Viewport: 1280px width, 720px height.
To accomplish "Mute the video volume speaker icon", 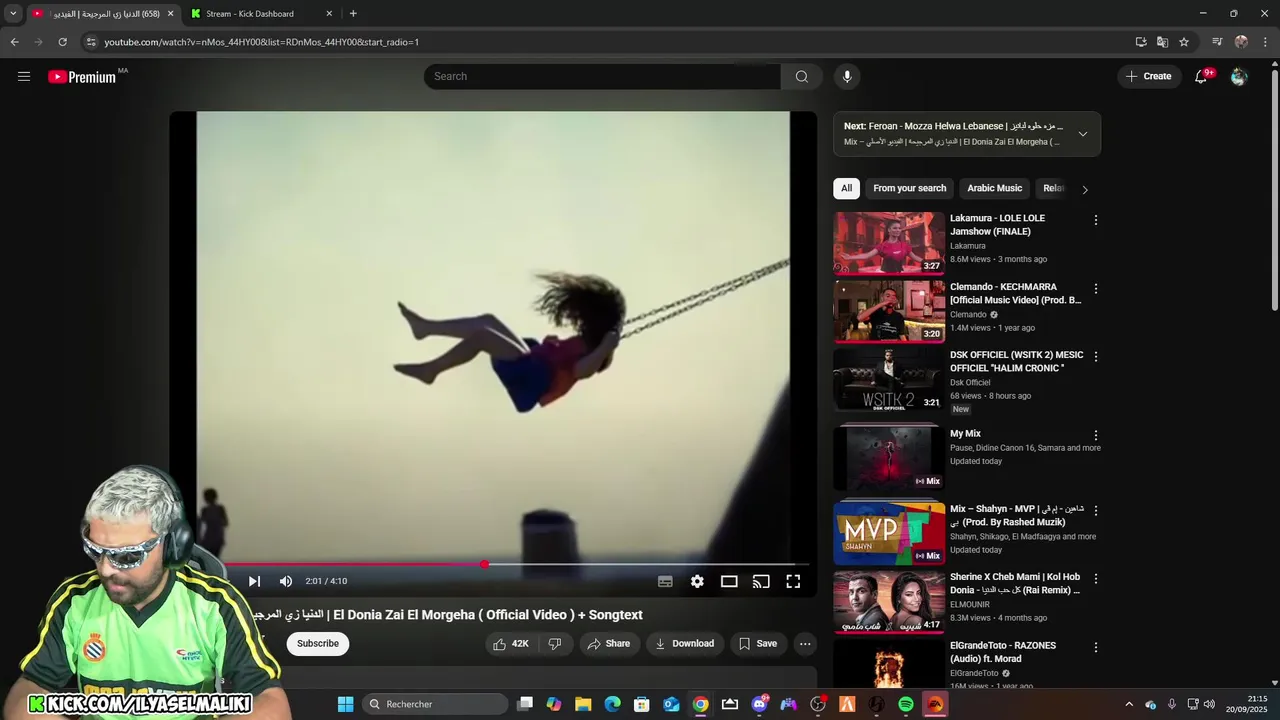I will [286, 581].
